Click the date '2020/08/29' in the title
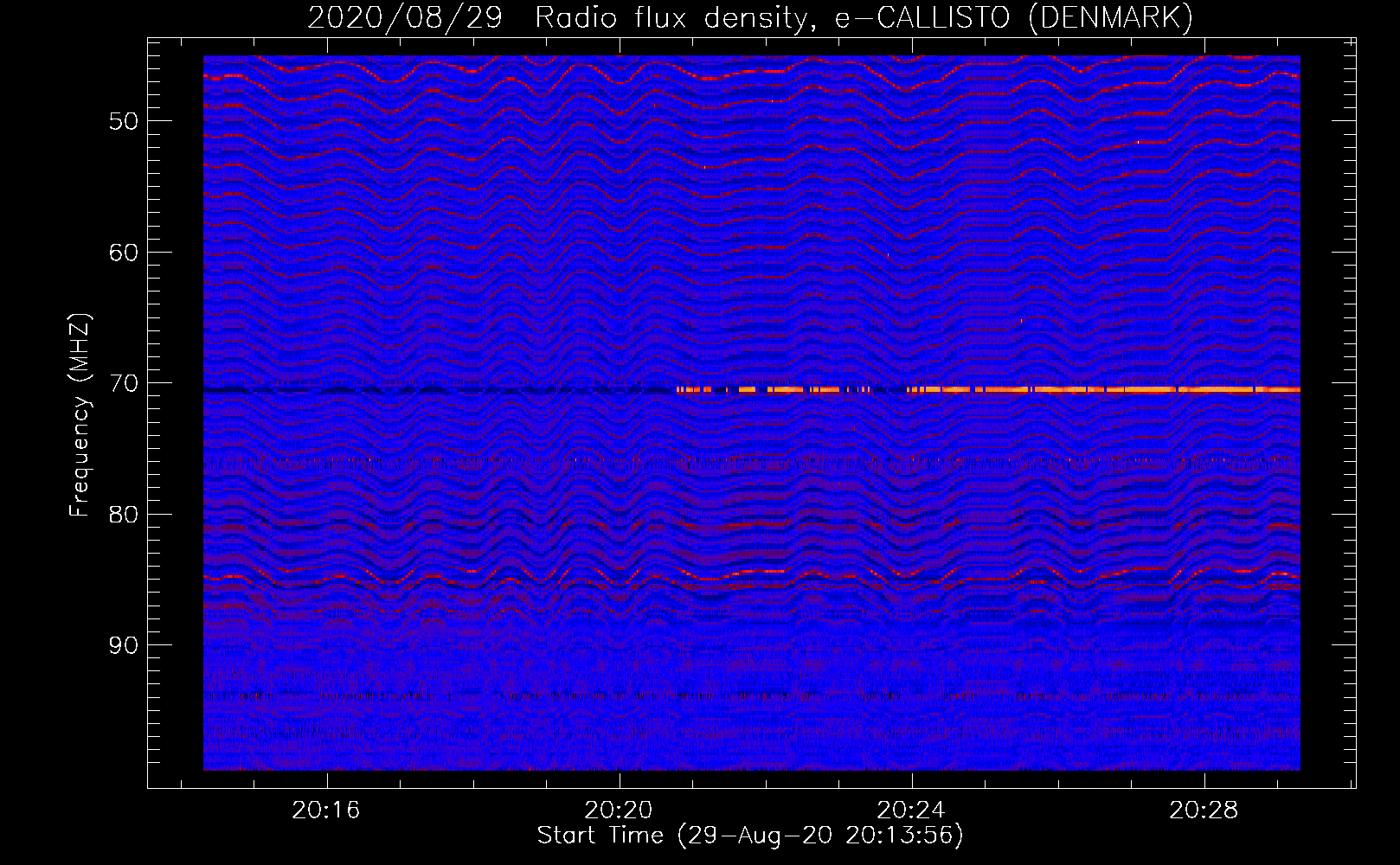 click(405, 17)
